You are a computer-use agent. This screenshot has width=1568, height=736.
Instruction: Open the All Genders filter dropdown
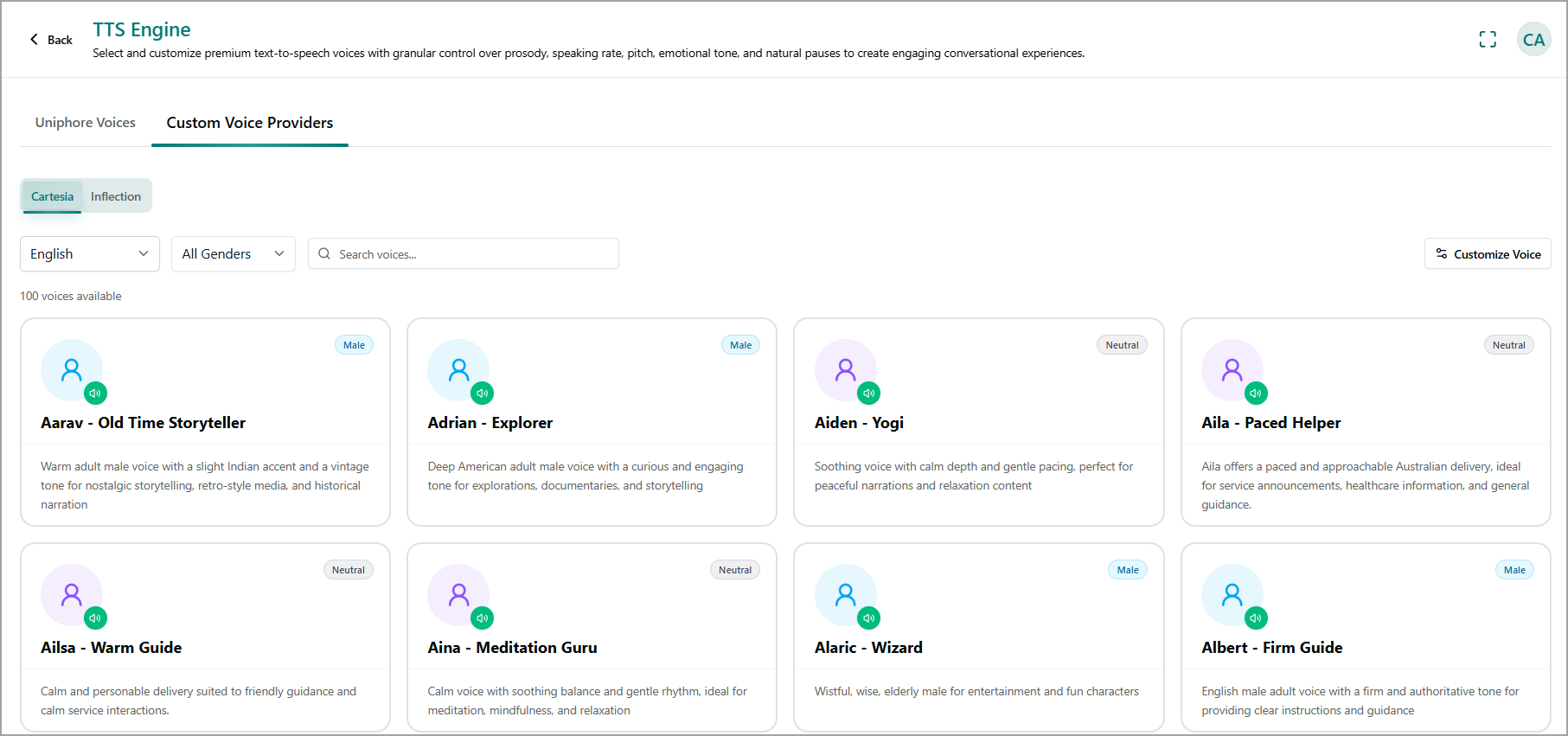(234, 253)
